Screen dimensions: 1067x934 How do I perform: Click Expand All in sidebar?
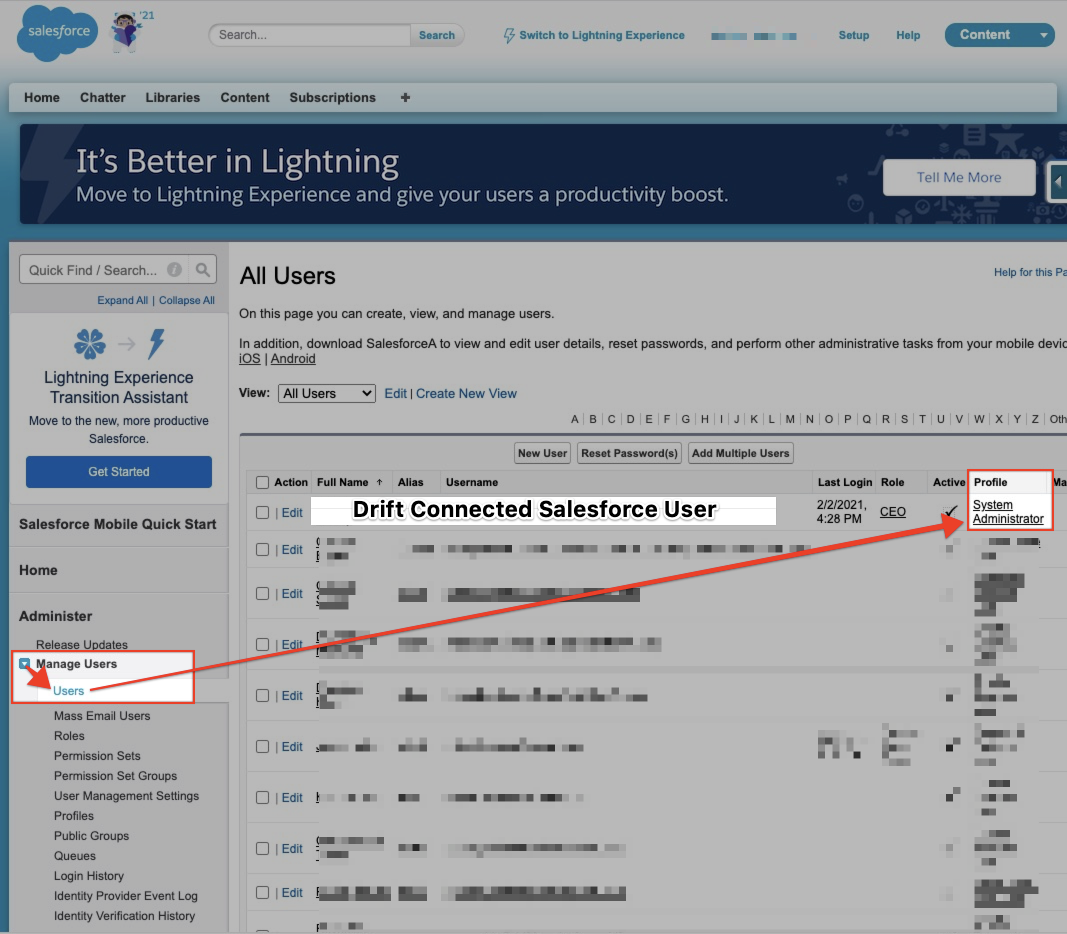122,300
